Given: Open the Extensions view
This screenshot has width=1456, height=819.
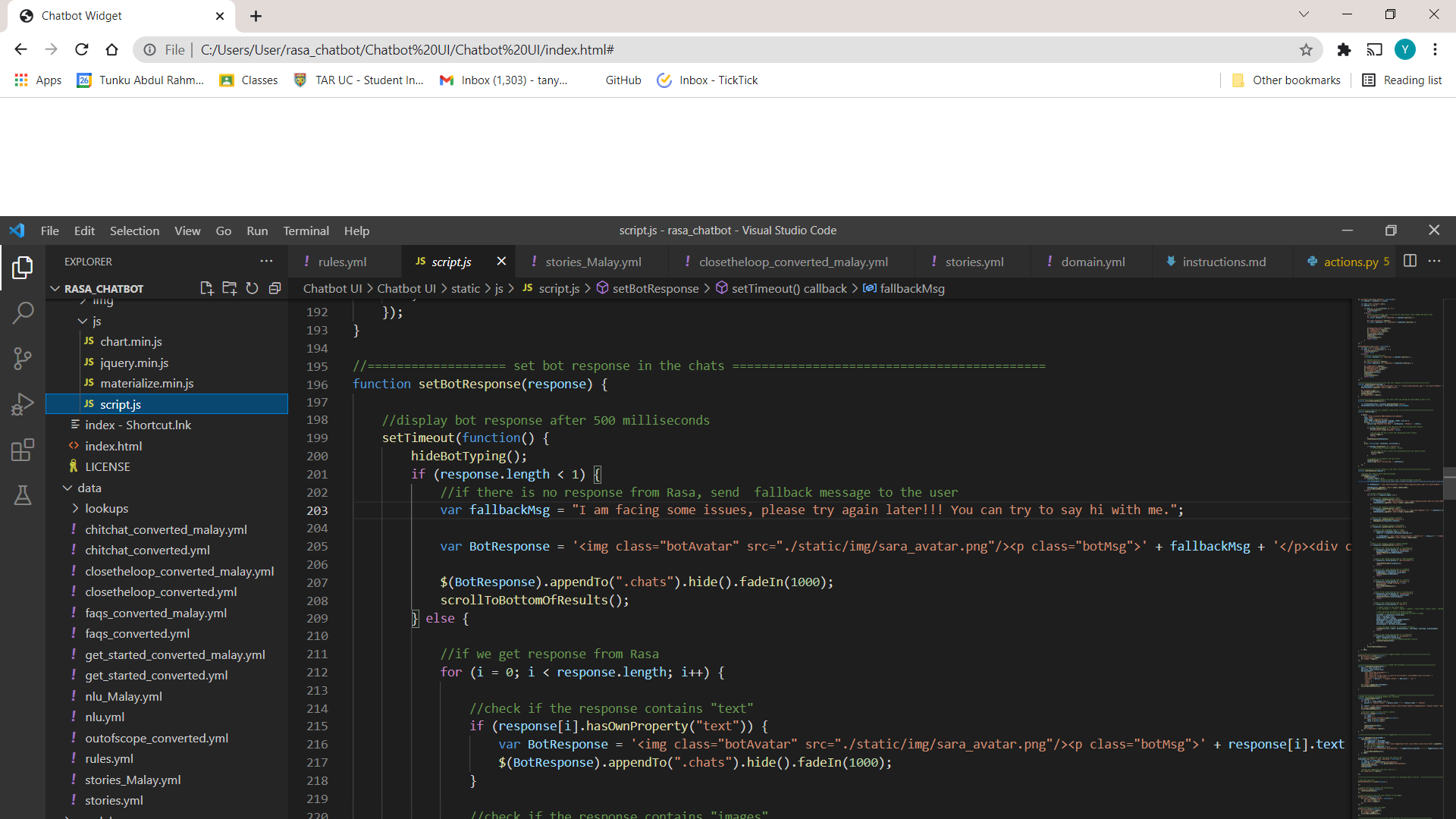Looking at the screenshot, I should (x=23, y=450).
